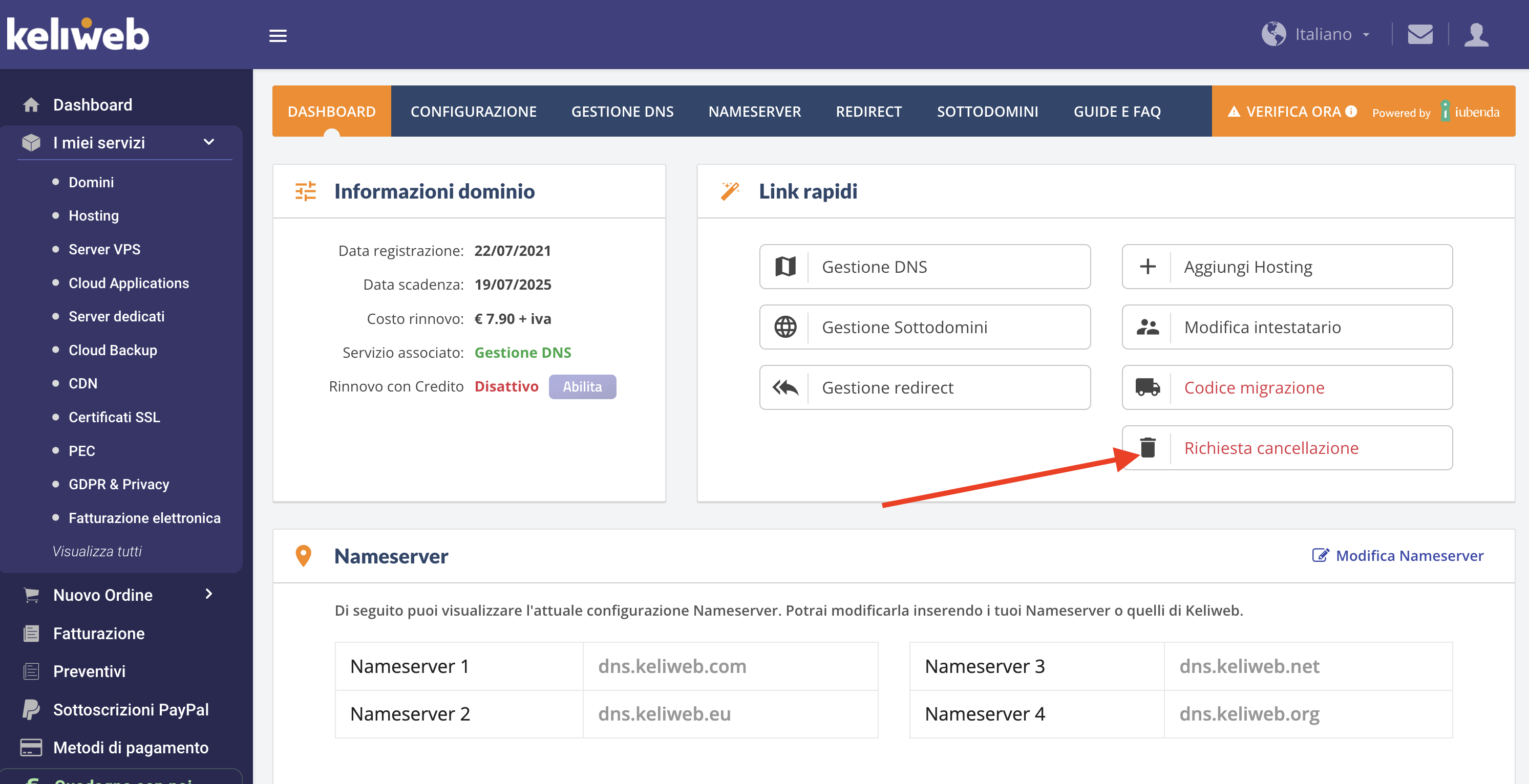Open the GUIDE E FAQ tab

pos(1116,112)
